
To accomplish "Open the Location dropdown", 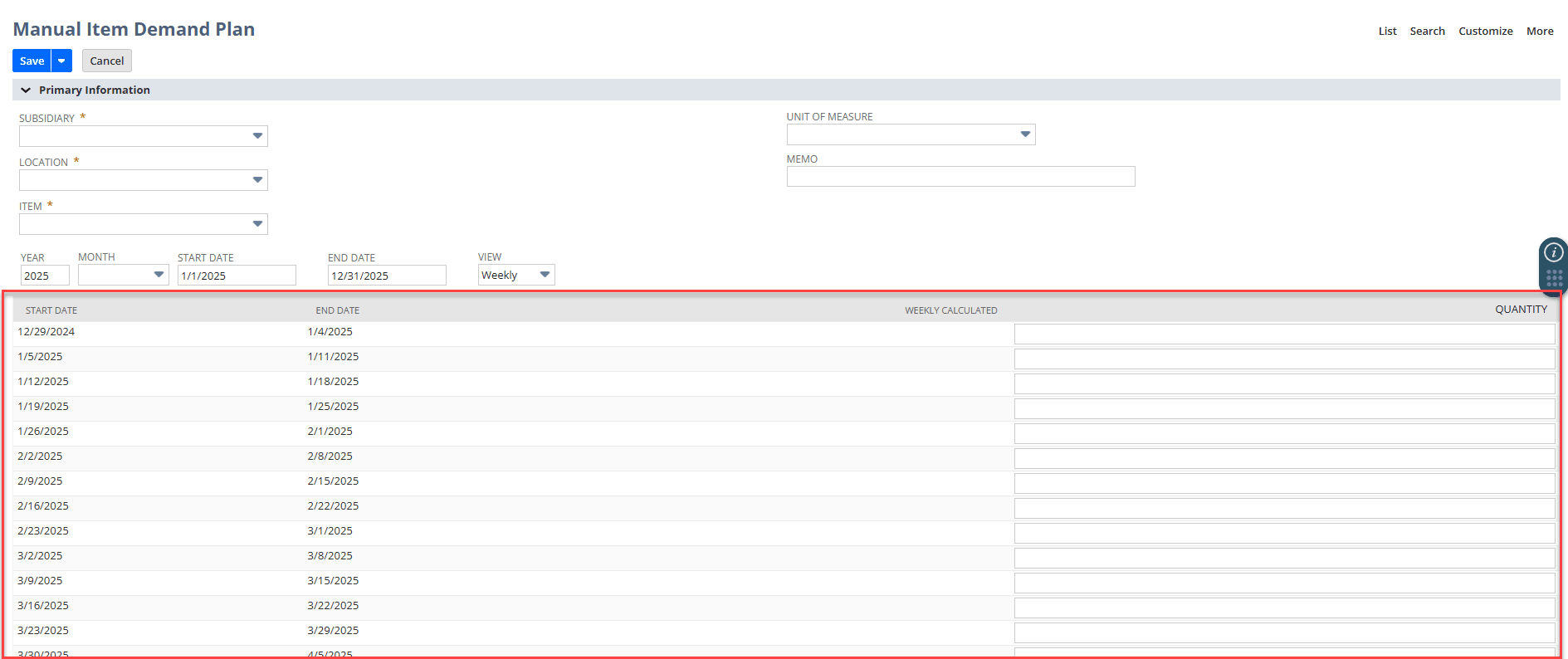I will (144, 180).
